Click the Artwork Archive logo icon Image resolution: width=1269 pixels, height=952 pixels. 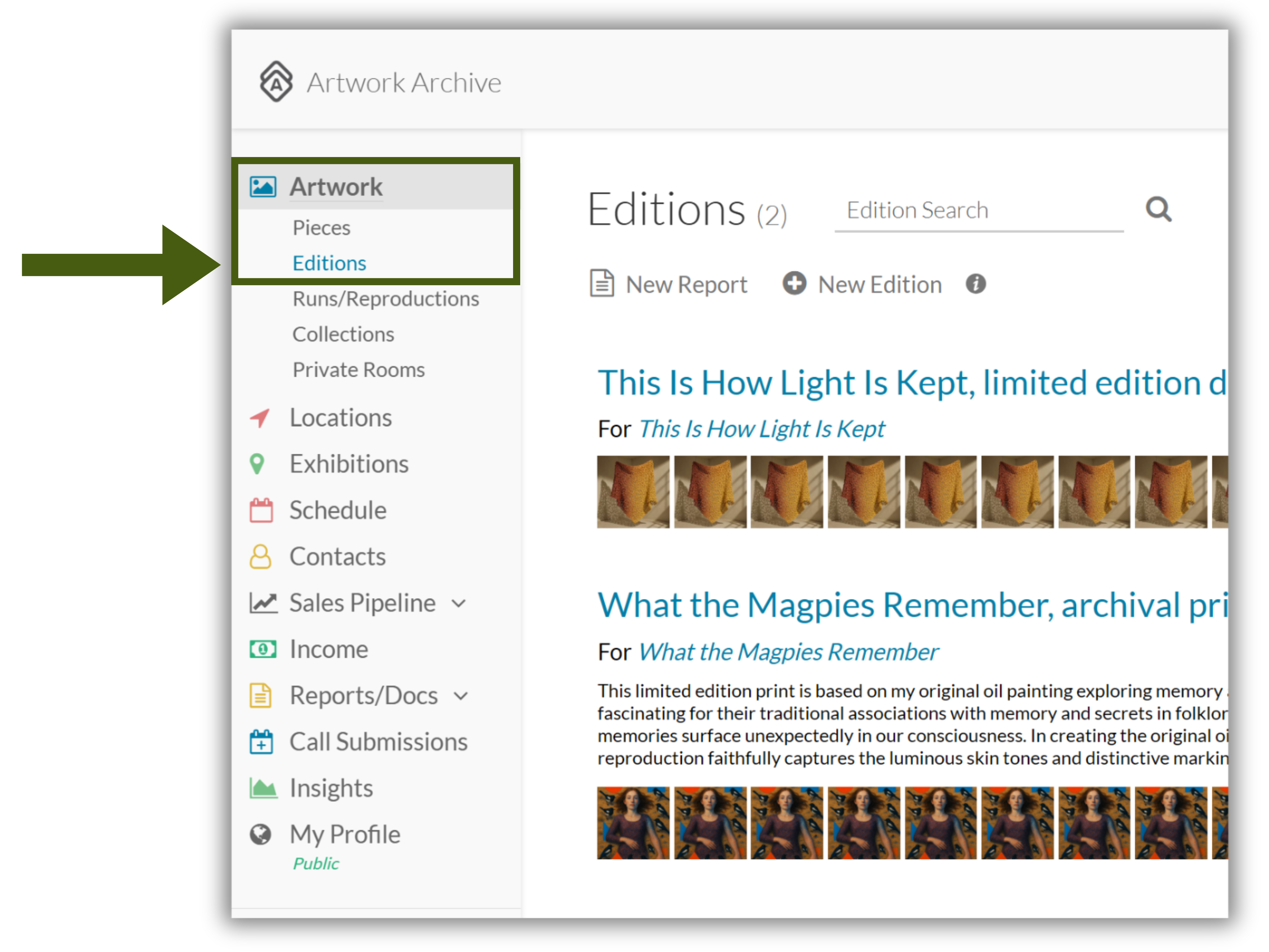(x=276, y=81)
